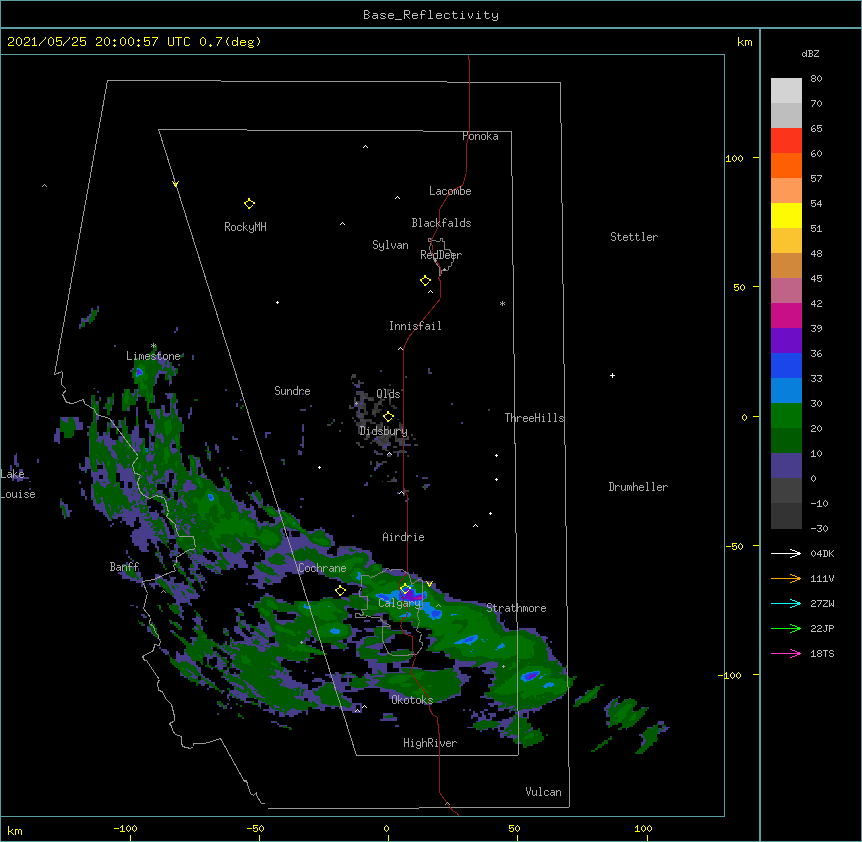Select the yellow diamond marker below RedDeer

[426, 281]
